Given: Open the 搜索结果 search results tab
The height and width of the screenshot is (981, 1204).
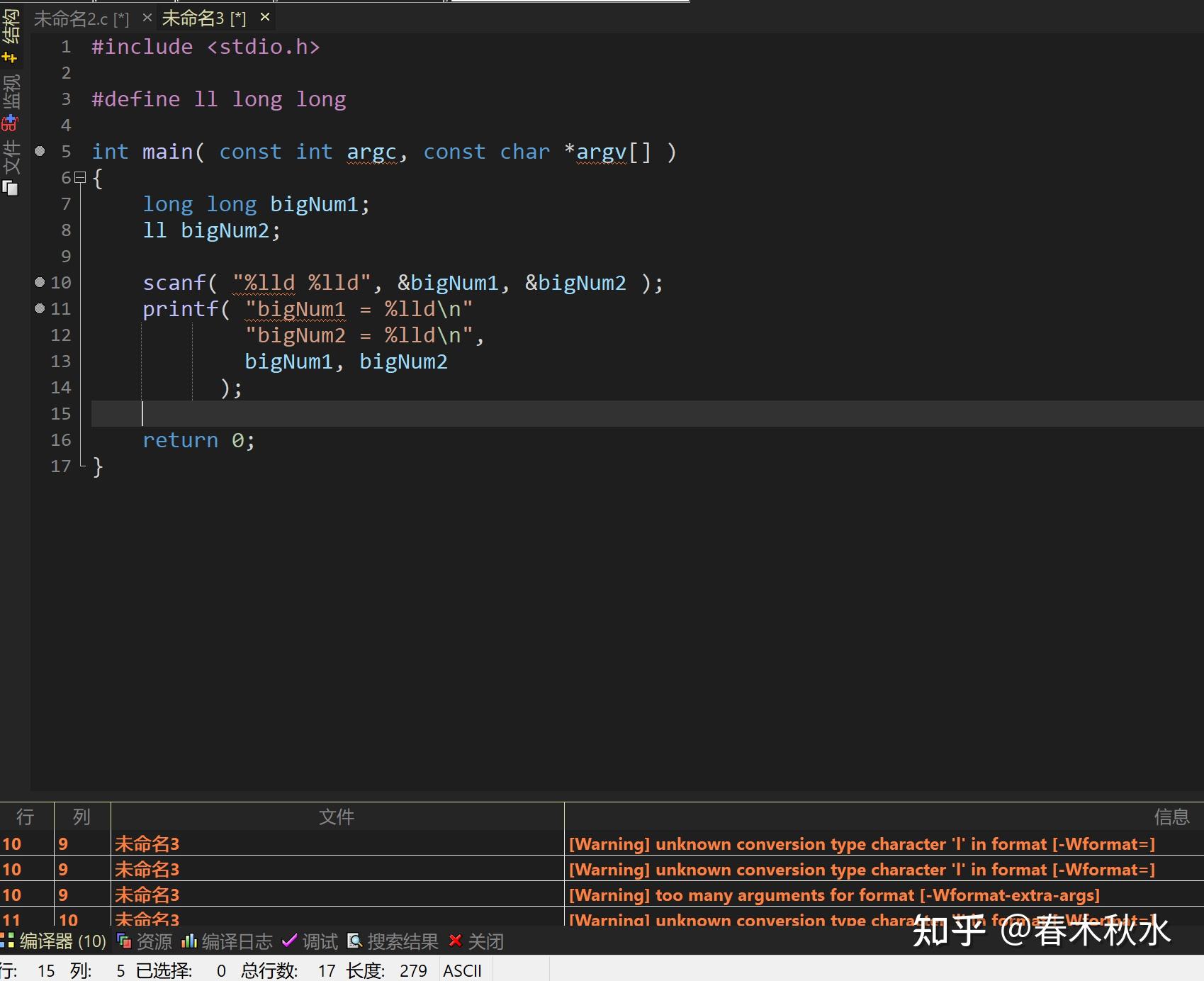Looking at the screenshot, I should (393, 941).
